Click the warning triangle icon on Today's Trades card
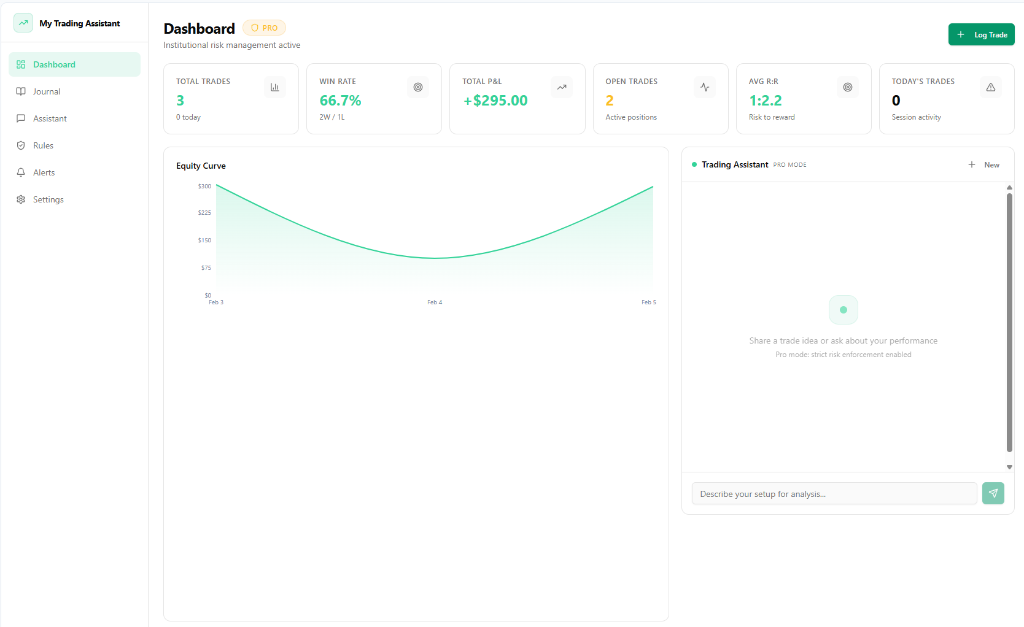 click(991, 88)
